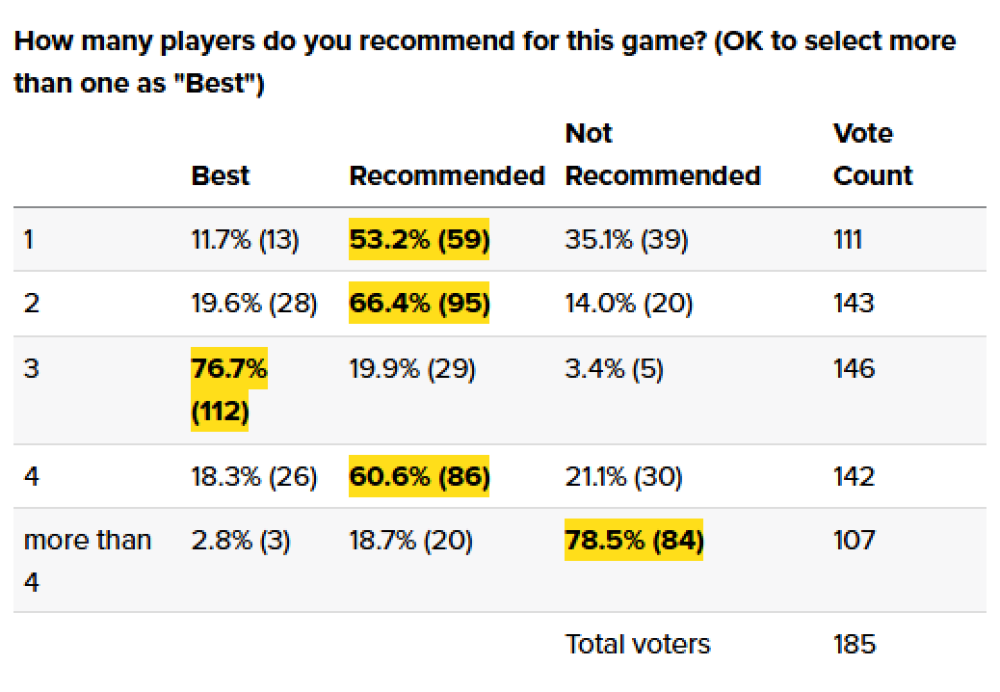
Task: Click the 18.3% (26) Best cell
Action: [254, 477]
